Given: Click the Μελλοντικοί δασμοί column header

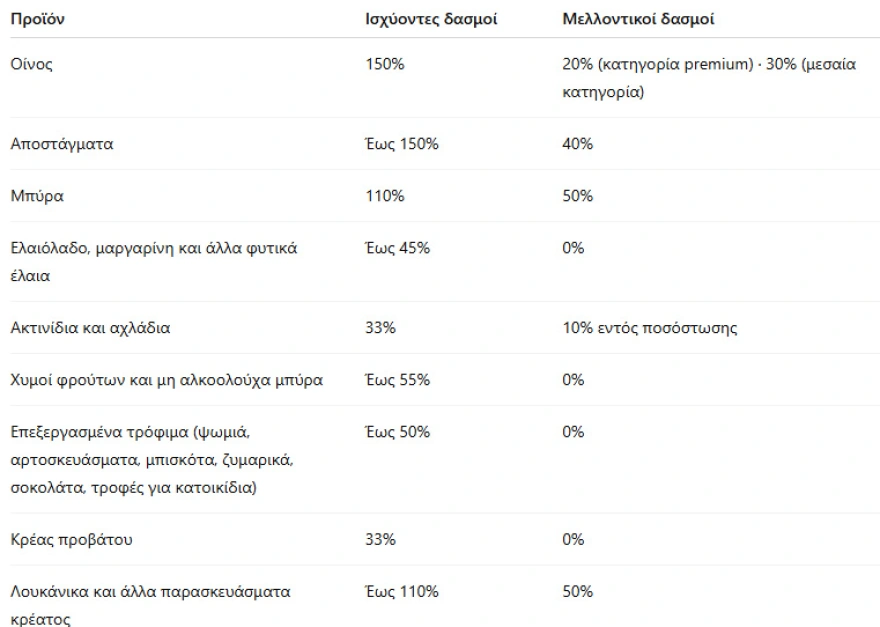Looking at the screenshot, I should tap(638, 19).
